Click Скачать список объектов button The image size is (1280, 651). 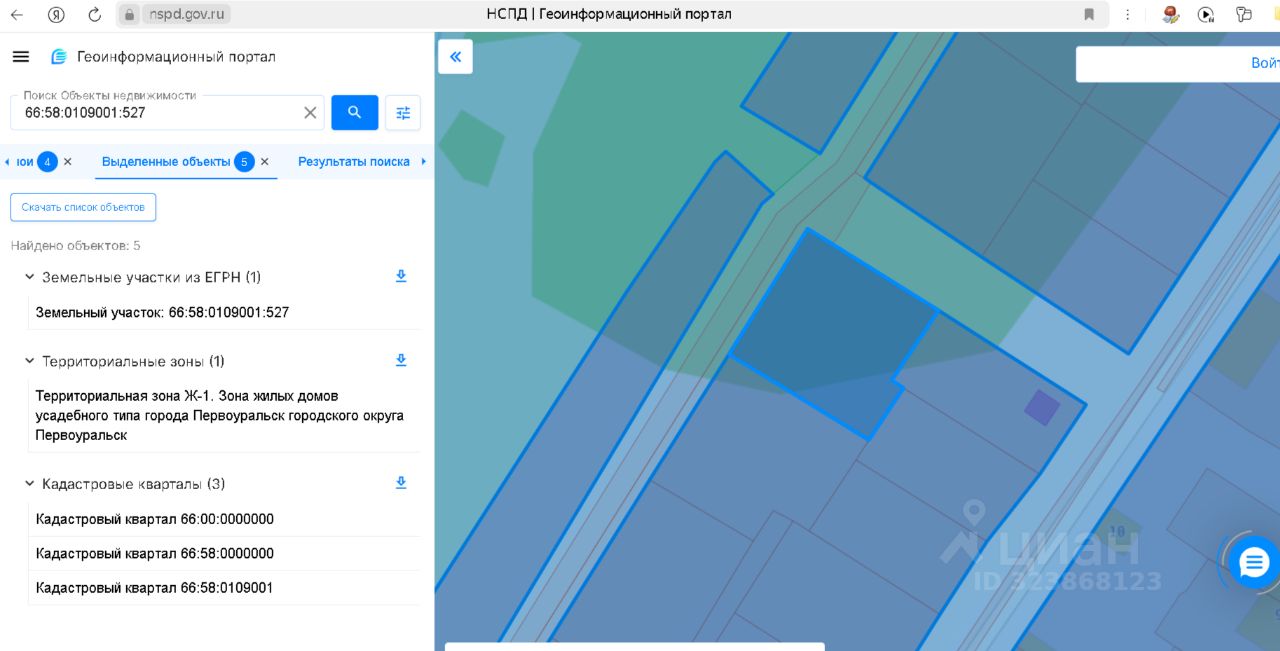point(83,207)
